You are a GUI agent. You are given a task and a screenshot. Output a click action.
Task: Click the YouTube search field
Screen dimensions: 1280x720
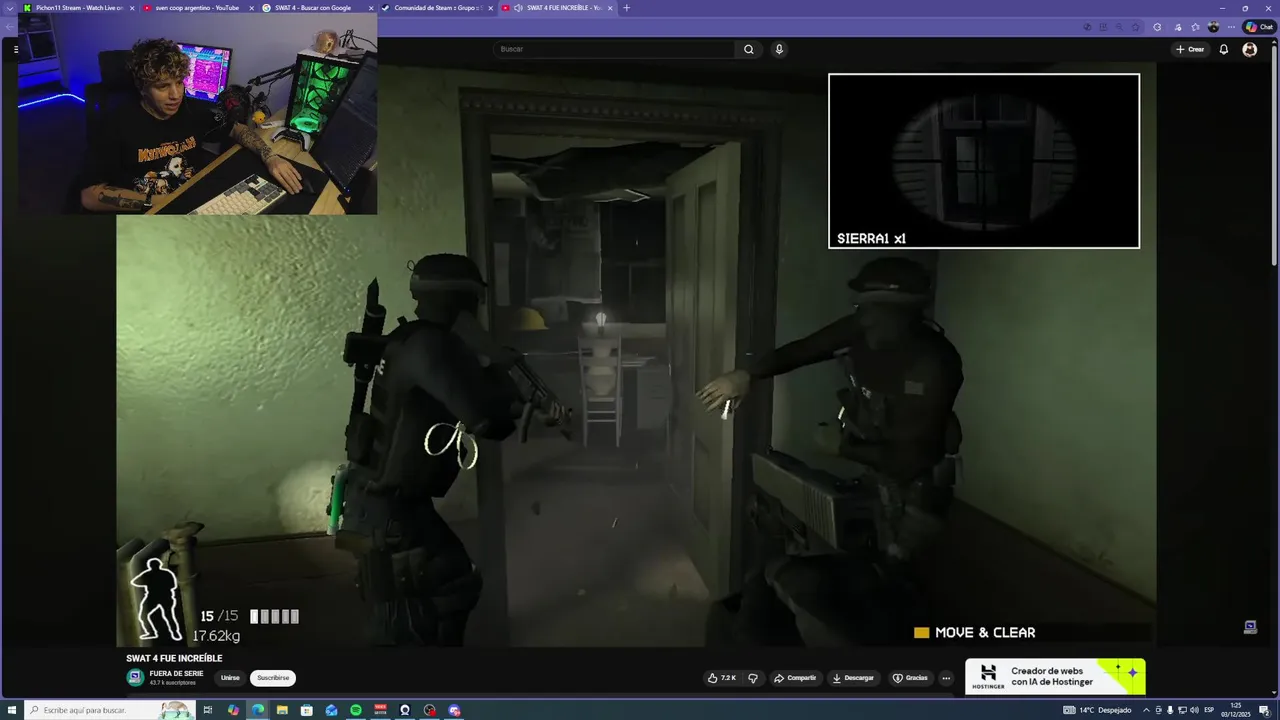coord(614,49)
